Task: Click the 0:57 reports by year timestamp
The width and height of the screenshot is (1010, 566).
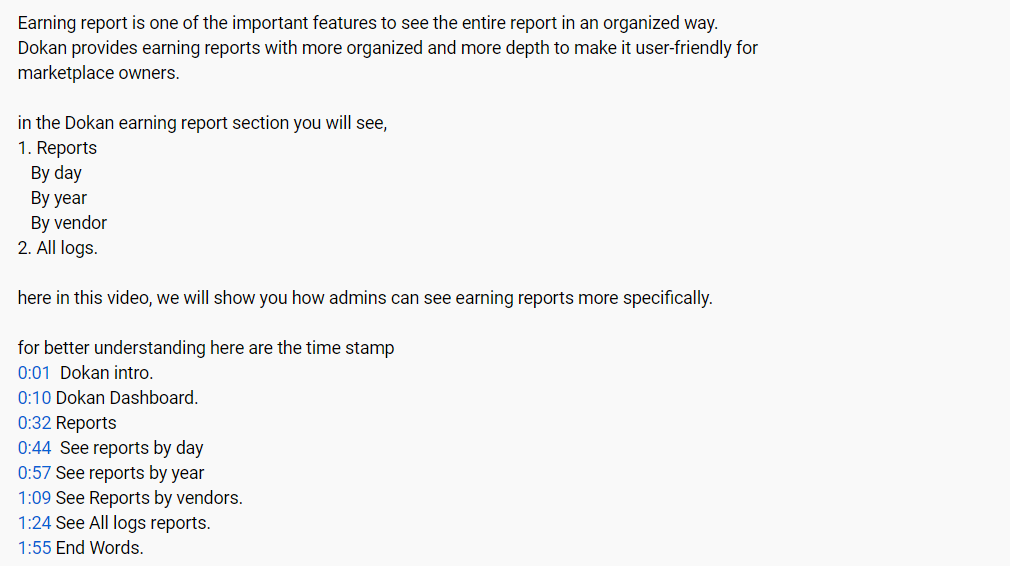Action: click(34, 473)
